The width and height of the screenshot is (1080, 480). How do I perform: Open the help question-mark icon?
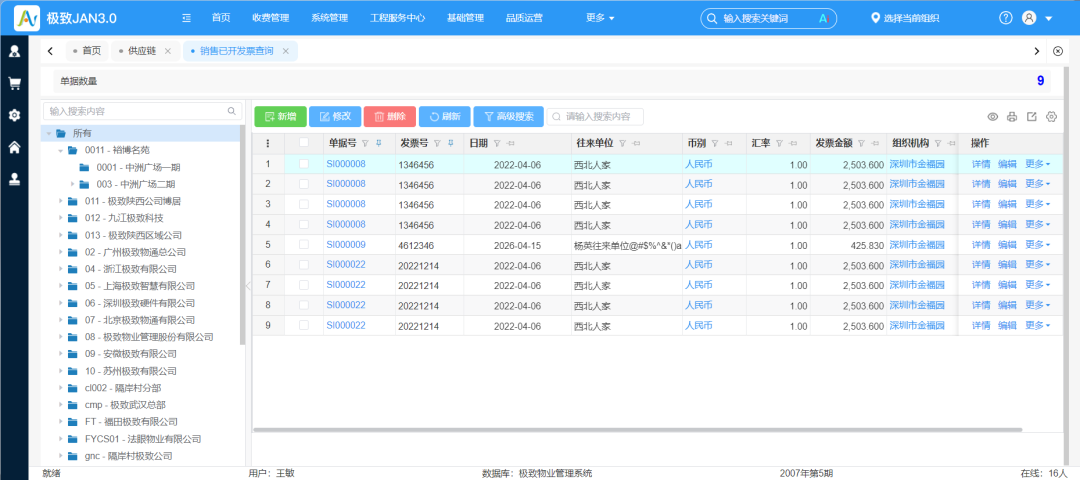tap(1006, 18)
